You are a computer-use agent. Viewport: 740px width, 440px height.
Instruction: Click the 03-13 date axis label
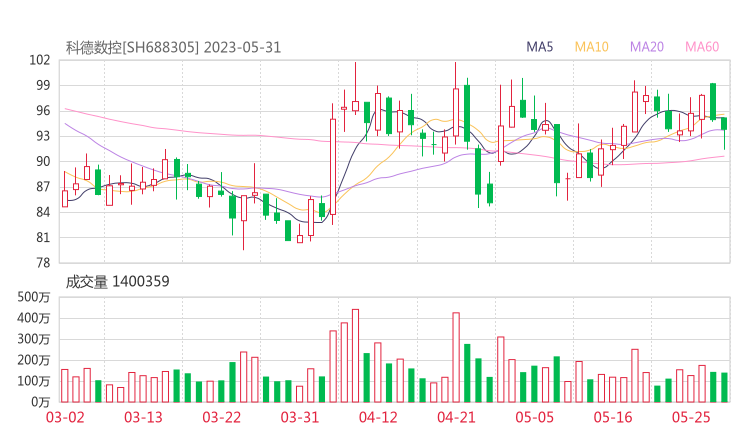(143, 417)
